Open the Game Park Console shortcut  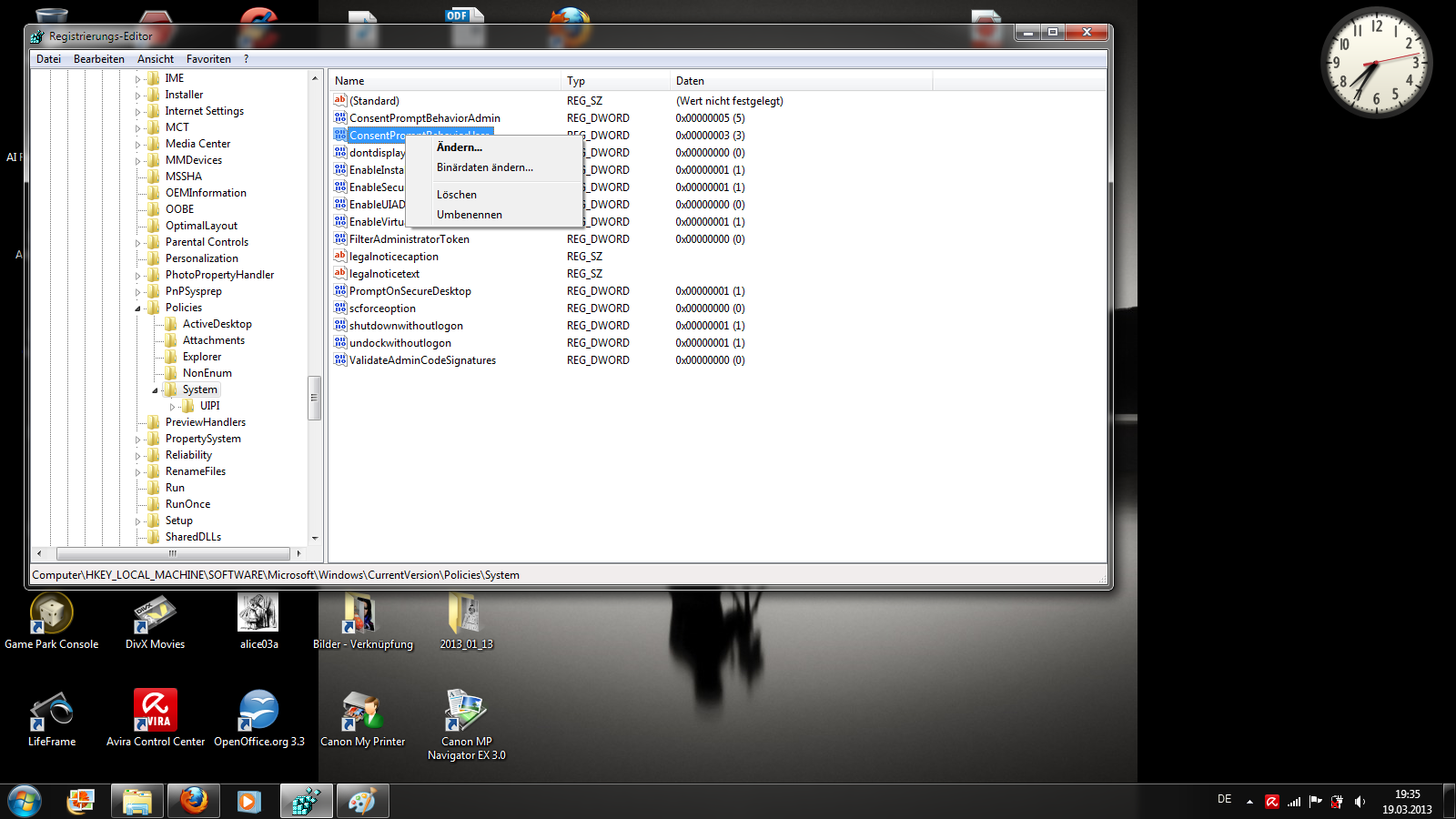52,621
